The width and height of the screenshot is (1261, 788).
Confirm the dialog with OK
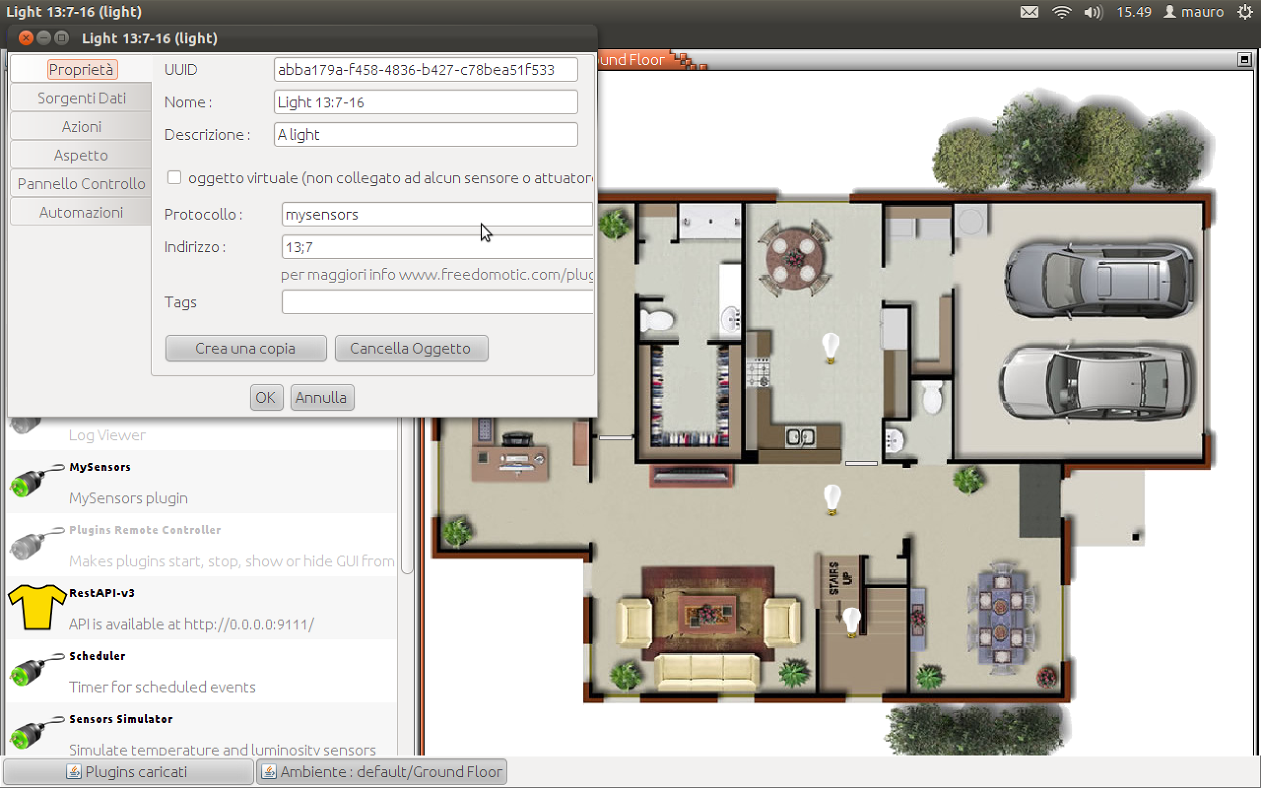coord(265,397)
